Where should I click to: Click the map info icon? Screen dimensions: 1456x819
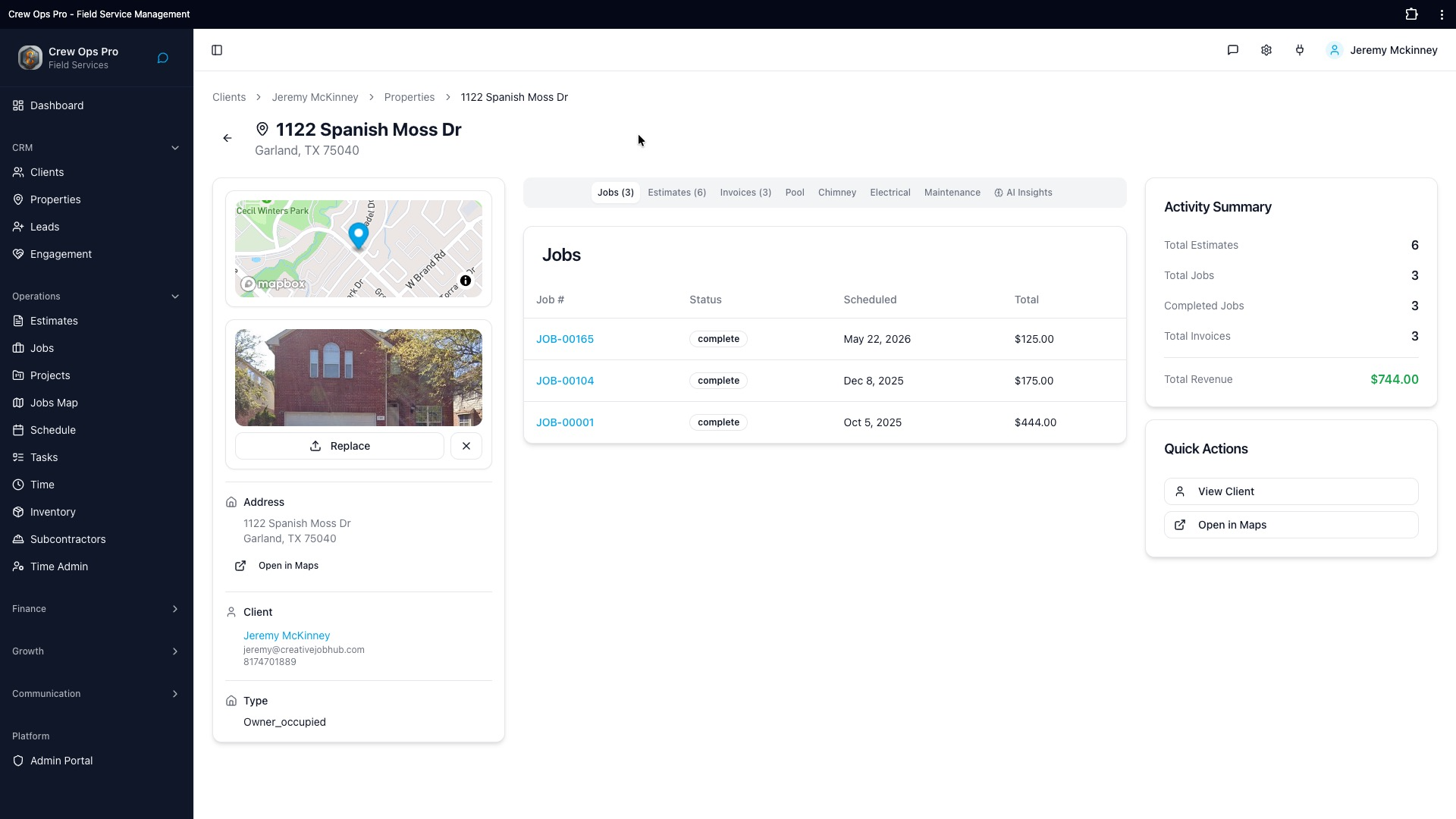click(x=466, y=281)
